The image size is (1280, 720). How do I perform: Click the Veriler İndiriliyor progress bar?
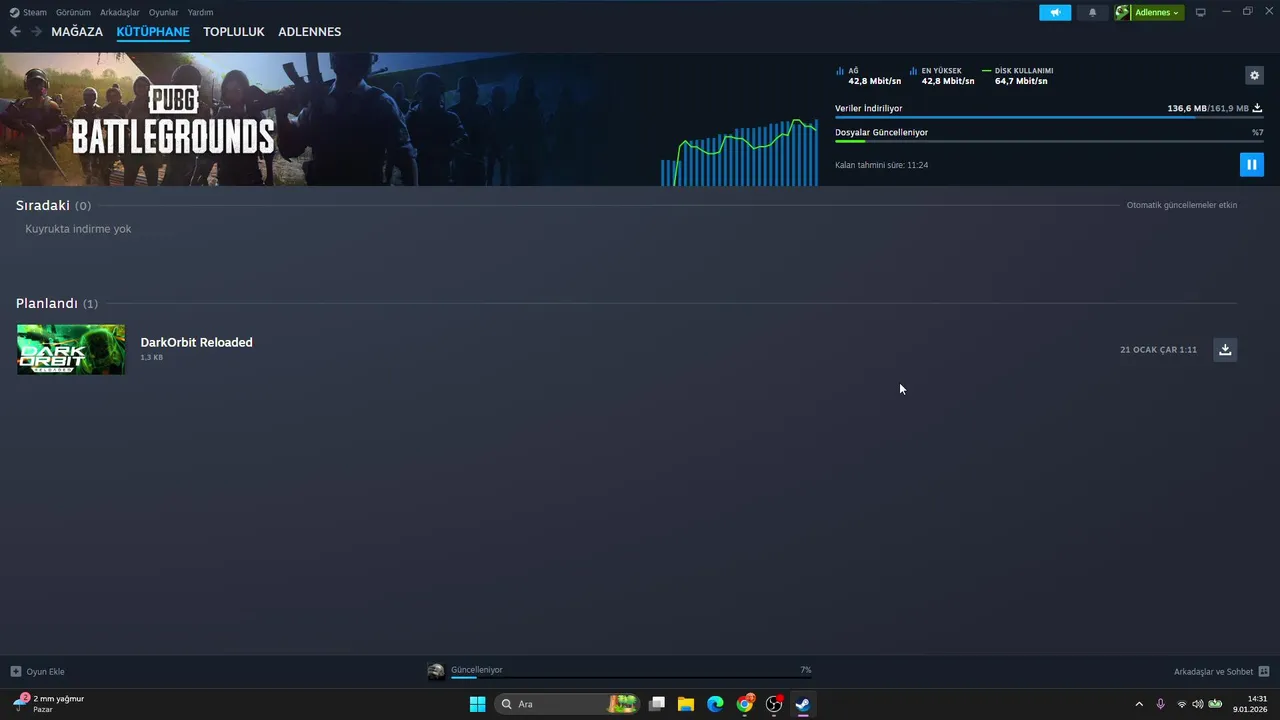pos(1049,117)
